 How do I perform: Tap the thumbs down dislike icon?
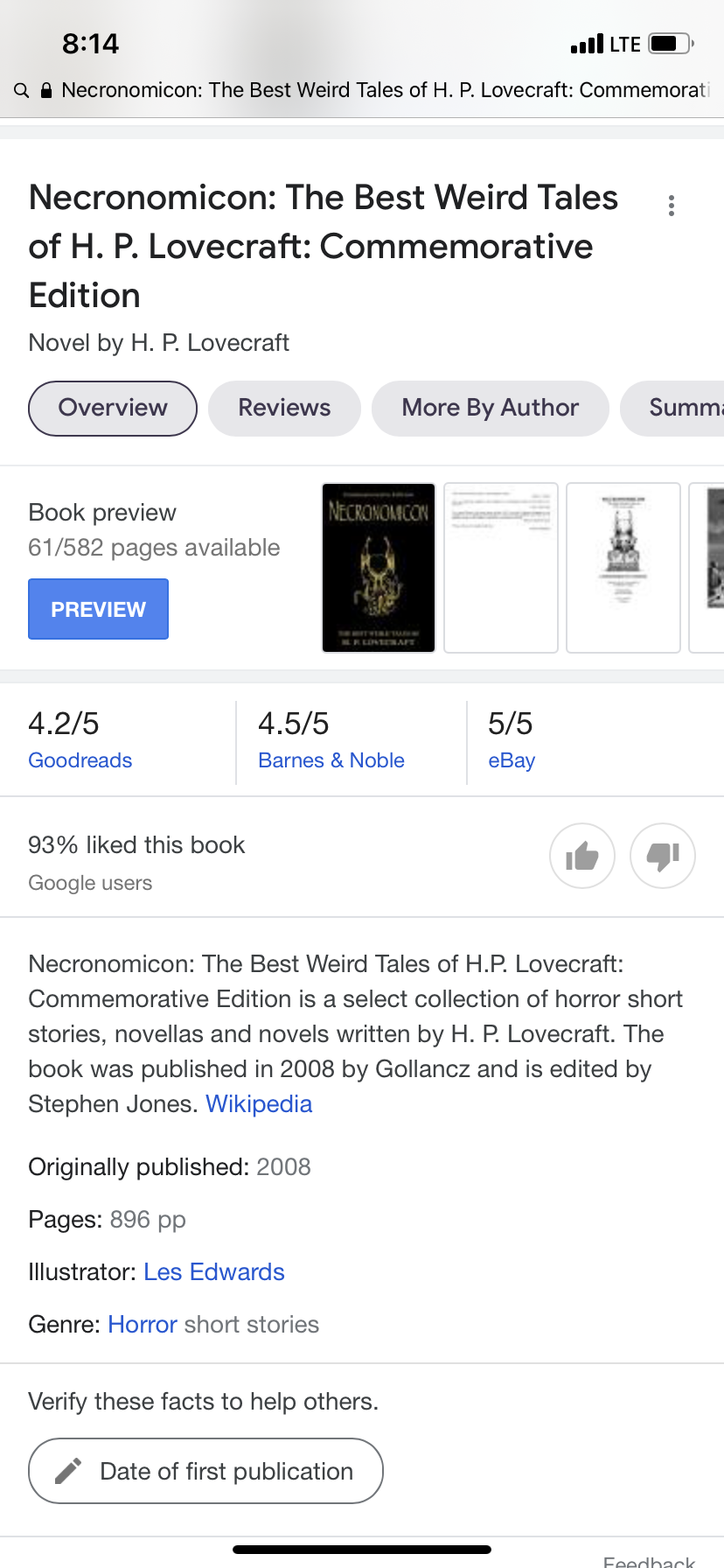pos(663,856)
